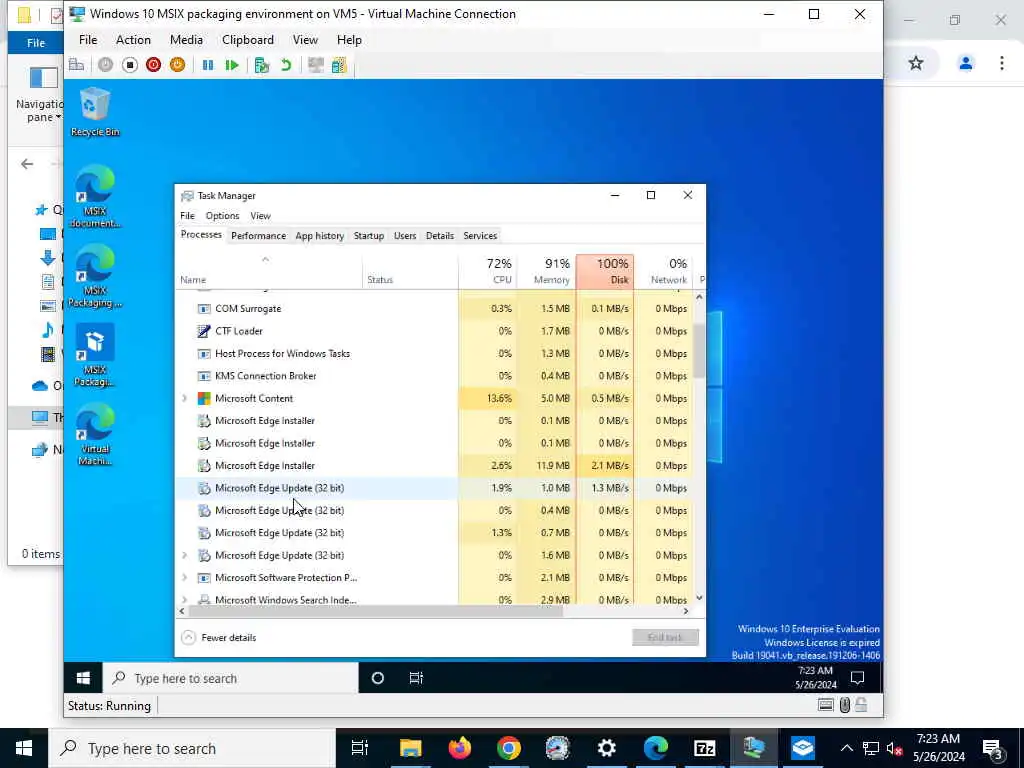The height and width of the screenshot is (768, 1024).
Task: Click the orange Save VM state icon
Action: coord(177,65)
